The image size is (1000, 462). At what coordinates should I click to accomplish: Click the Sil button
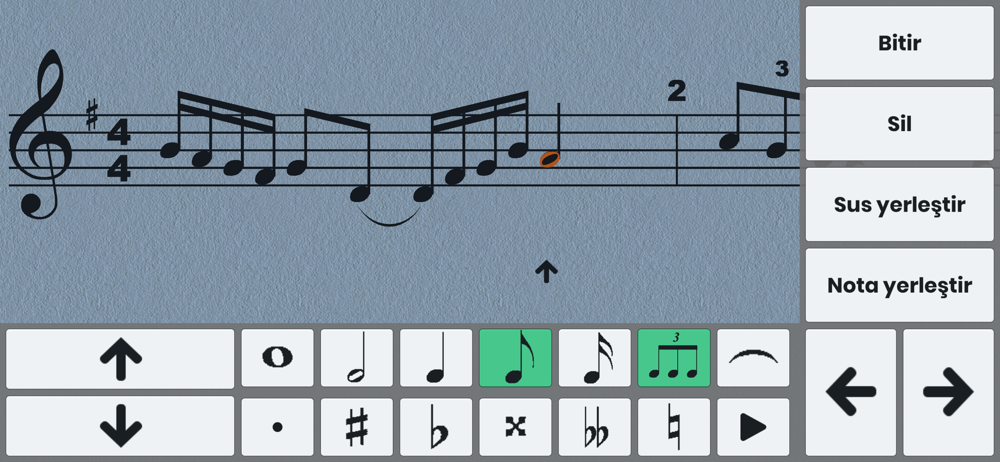click(899, 124)
